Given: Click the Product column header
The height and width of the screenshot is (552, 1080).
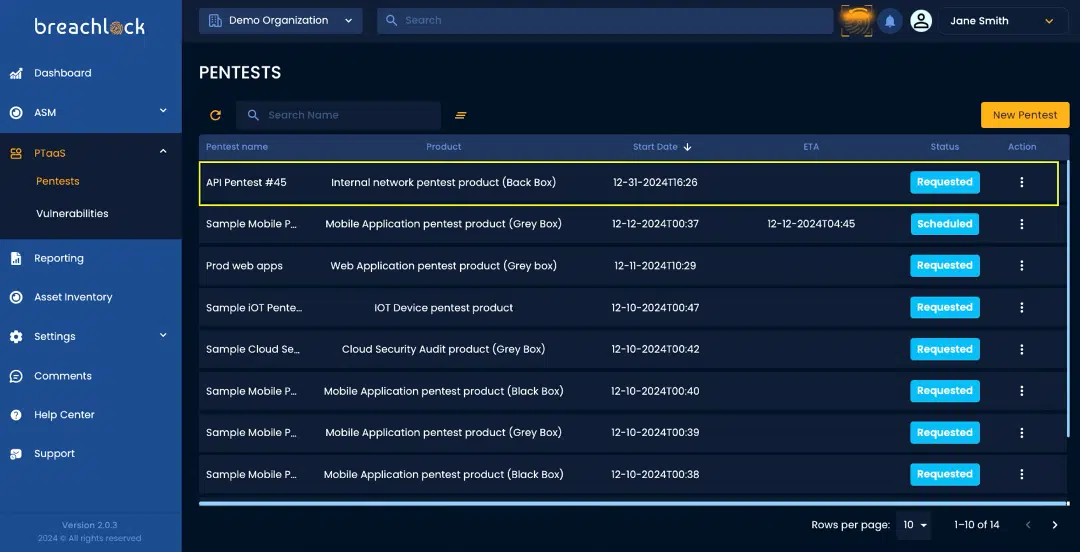Looking at the screenshot, I should [444, 147].
